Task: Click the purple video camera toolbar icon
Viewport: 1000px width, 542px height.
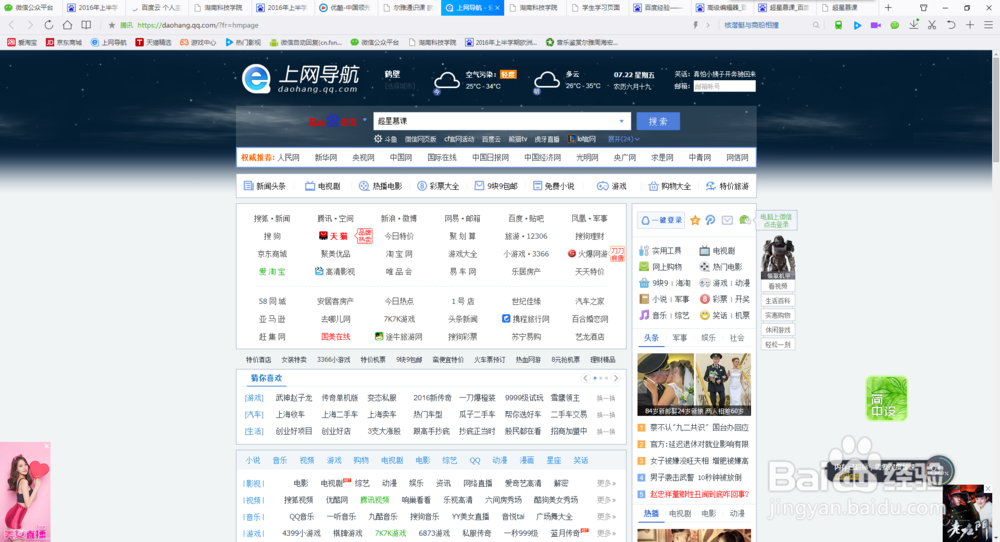Action: click(876, 25)
